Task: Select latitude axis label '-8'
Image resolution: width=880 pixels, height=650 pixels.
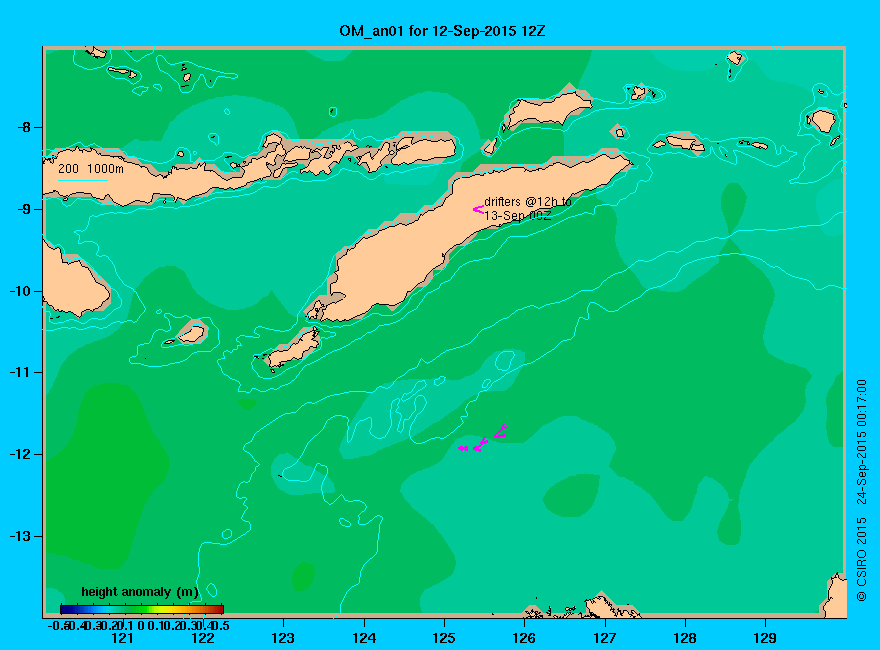Action: point(24,127)
